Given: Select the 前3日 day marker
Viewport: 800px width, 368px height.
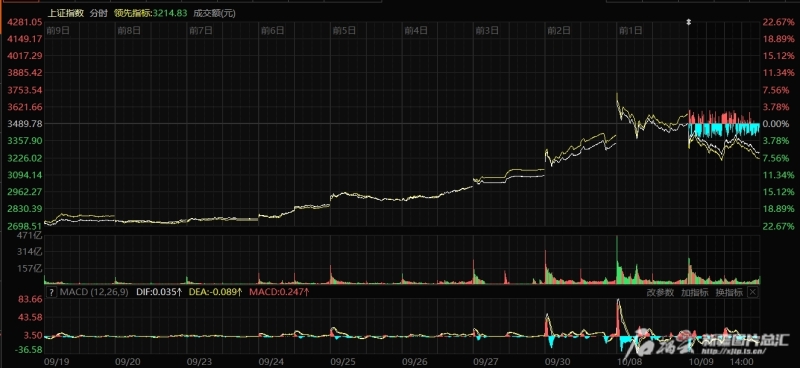Looking at the screenshot, I should (487, 31).
